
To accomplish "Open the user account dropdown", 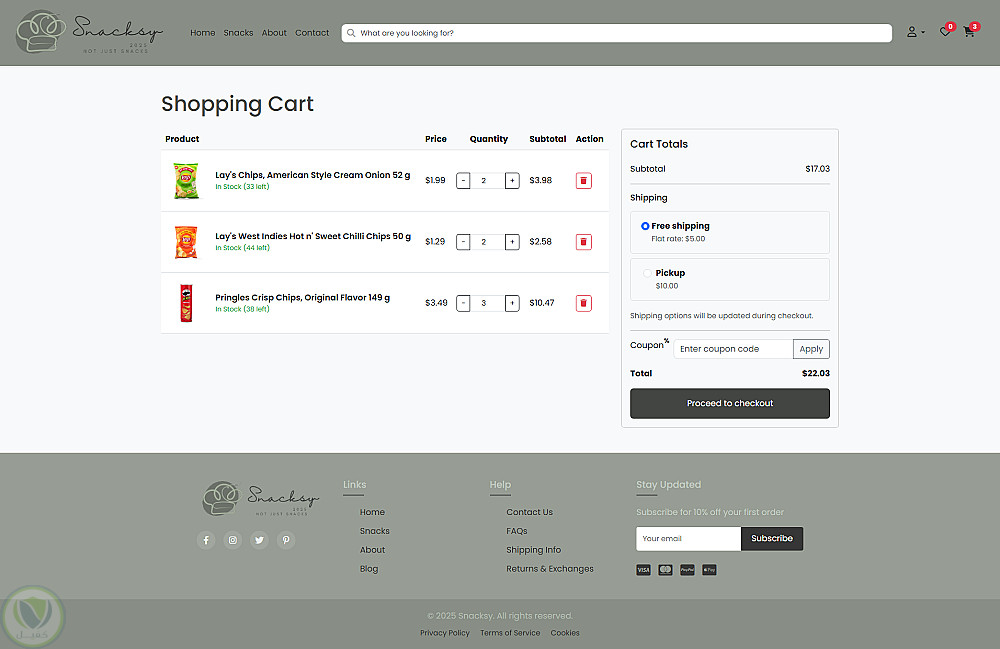I will [914, 32].
